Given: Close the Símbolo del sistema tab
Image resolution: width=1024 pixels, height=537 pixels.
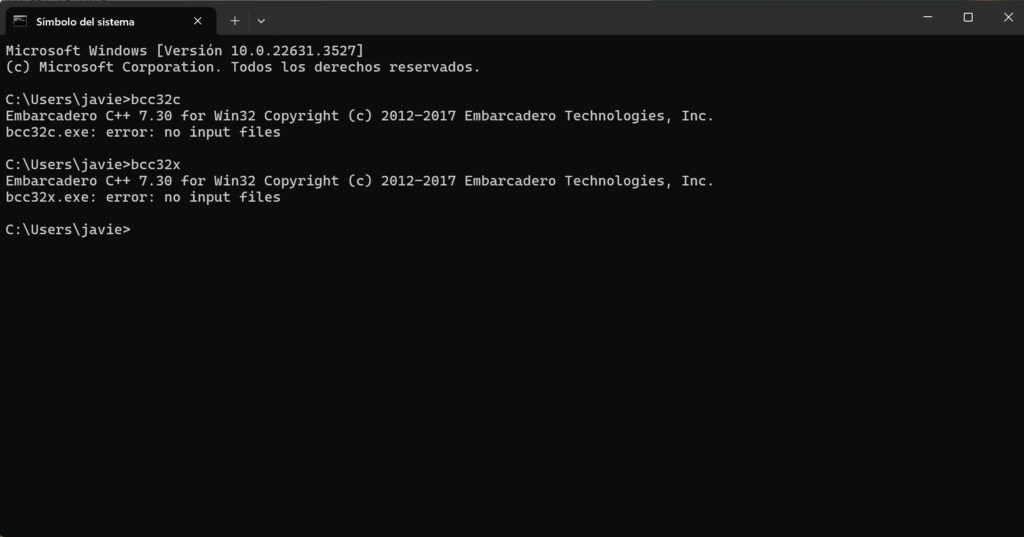Looking at the screenshot, I should [x=197, y=22].
